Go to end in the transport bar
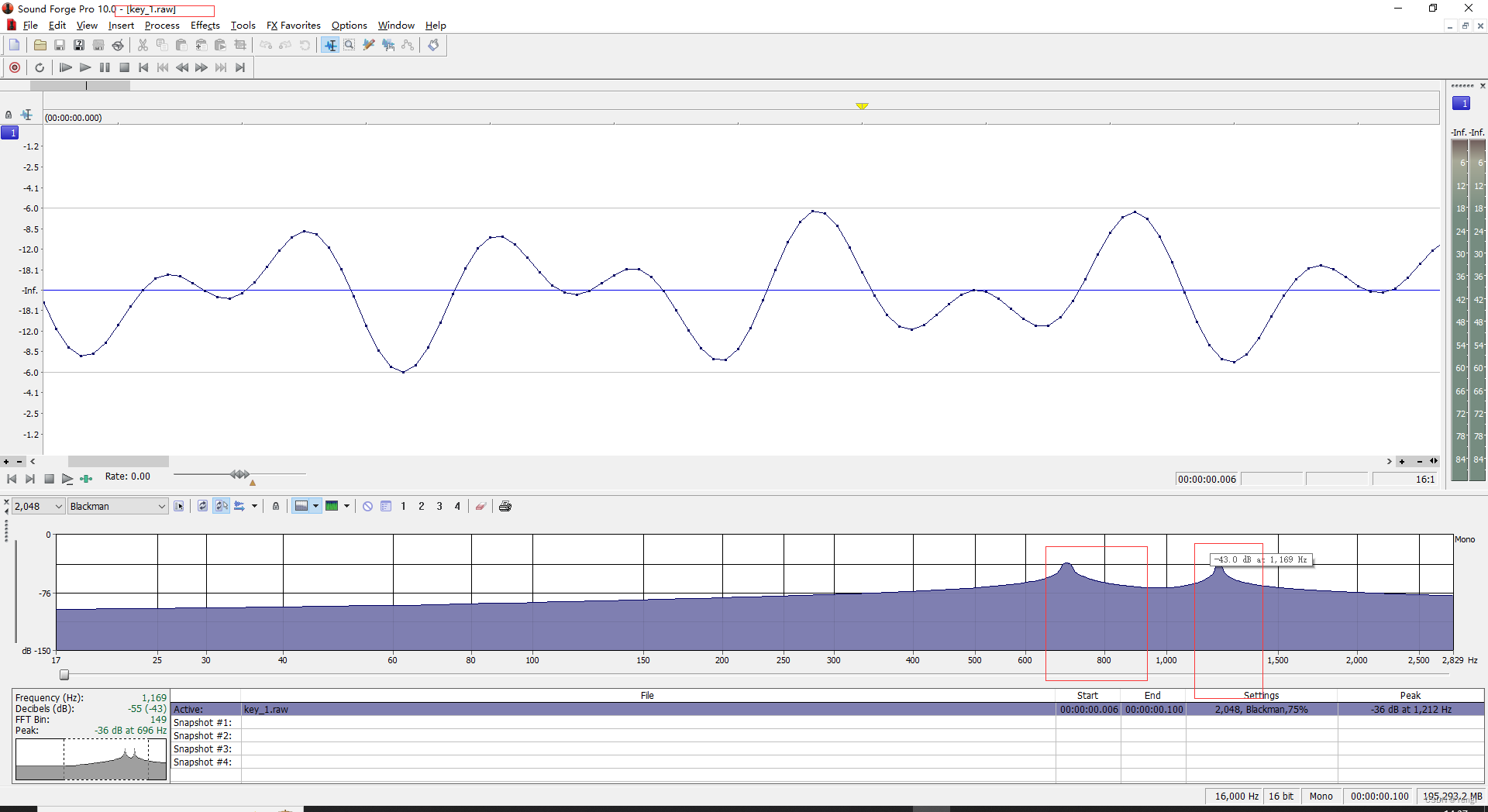1488x812 pixels. [x=240, y=67]
